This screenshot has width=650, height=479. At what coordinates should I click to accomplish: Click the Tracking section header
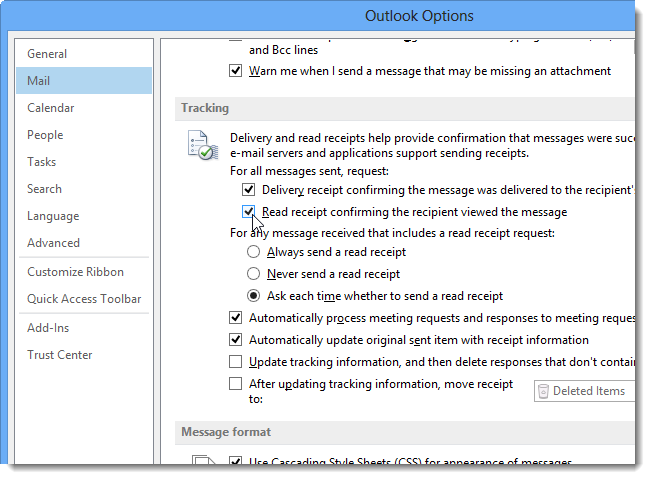point(405,108)
